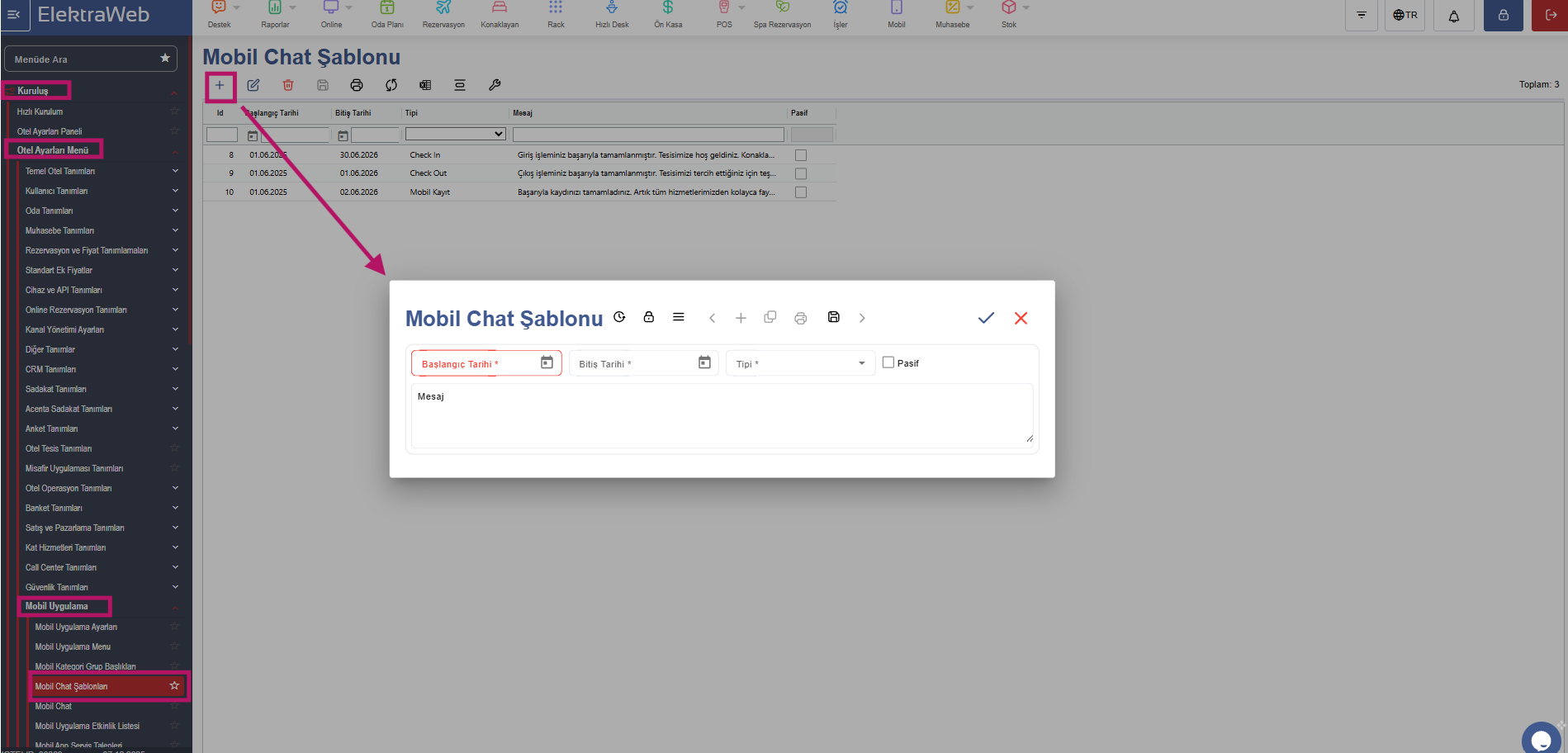Confirm dialog with the checkmark icon
The height and width of the screenshot is (753, 1568).
(x=986, y=318)
